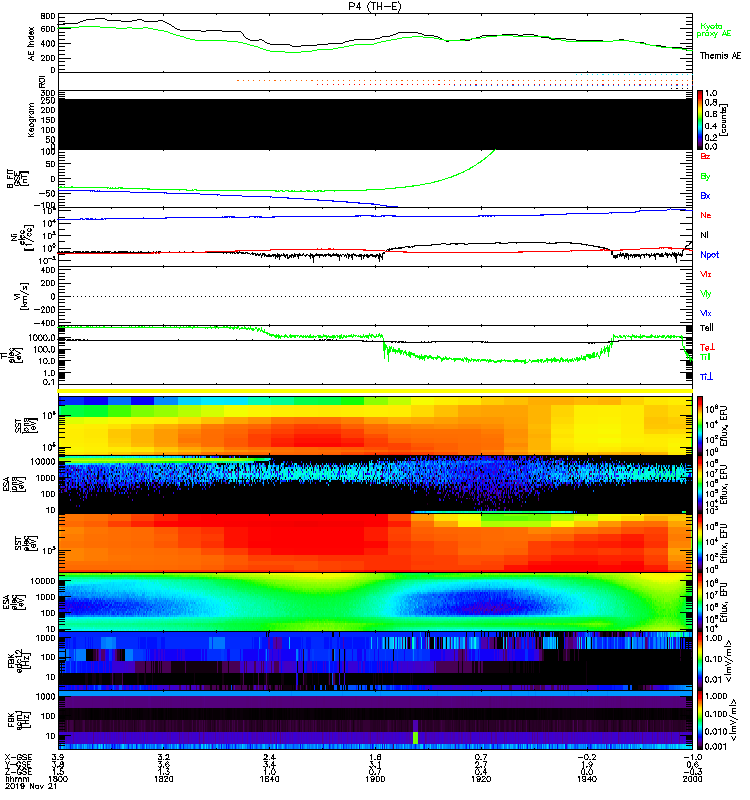Click the "2000" time axis label

click(692, 779)
